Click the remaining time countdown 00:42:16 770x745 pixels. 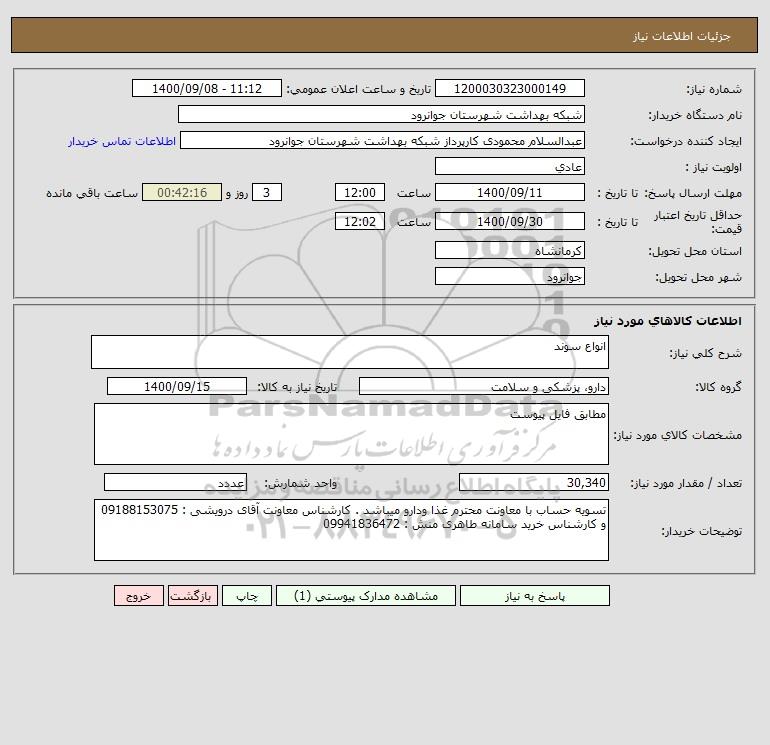(x=182, y=193)
